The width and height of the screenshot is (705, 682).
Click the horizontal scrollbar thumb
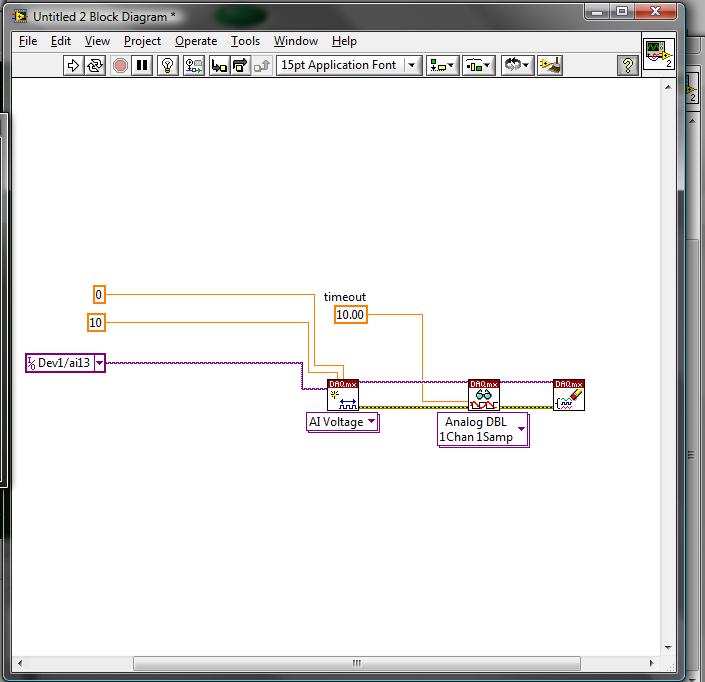[x=357, y=663]
